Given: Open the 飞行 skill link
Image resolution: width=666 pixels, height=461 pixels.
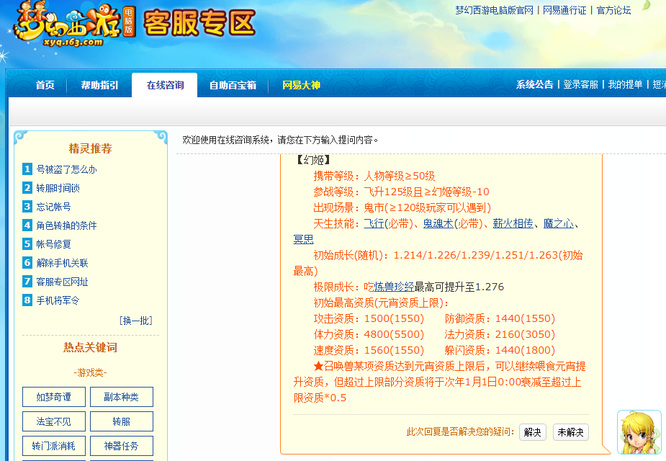Looking at the screenshot, I should [x=374, y=223].
